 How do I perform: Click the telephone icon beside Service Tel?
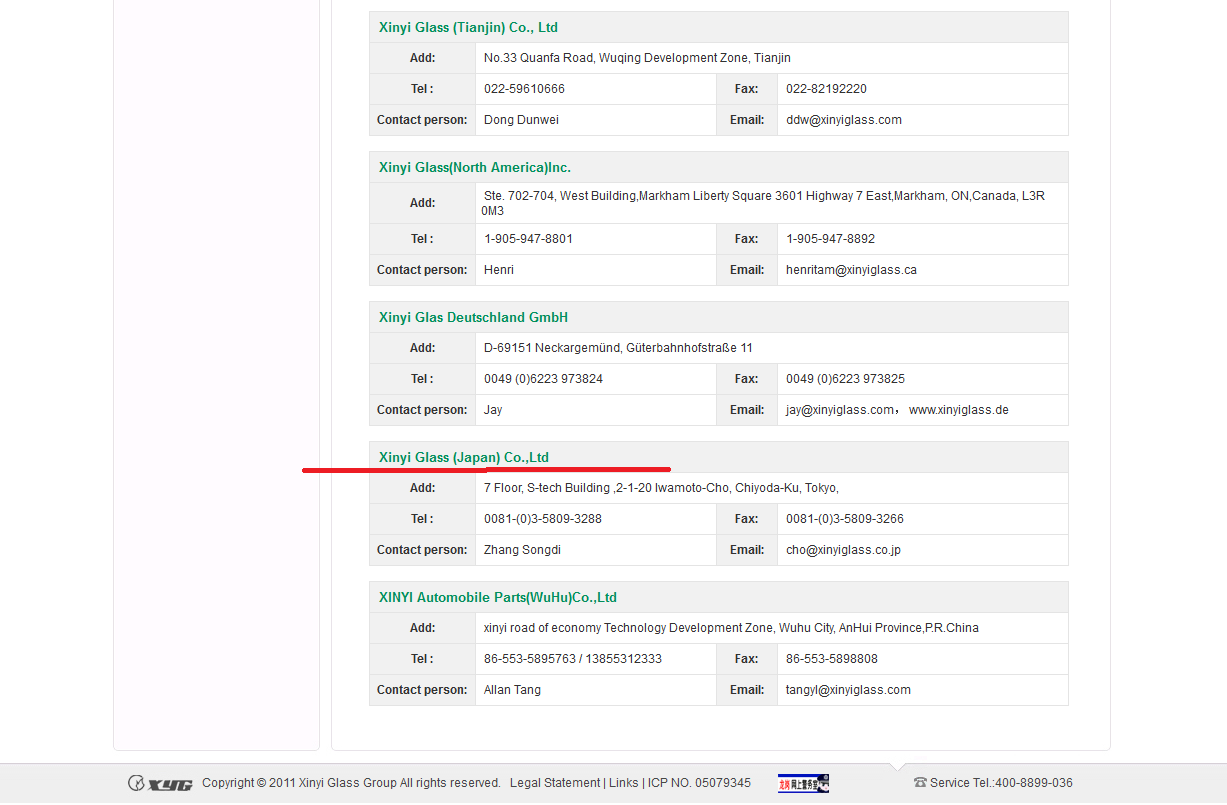click(920, 783)
